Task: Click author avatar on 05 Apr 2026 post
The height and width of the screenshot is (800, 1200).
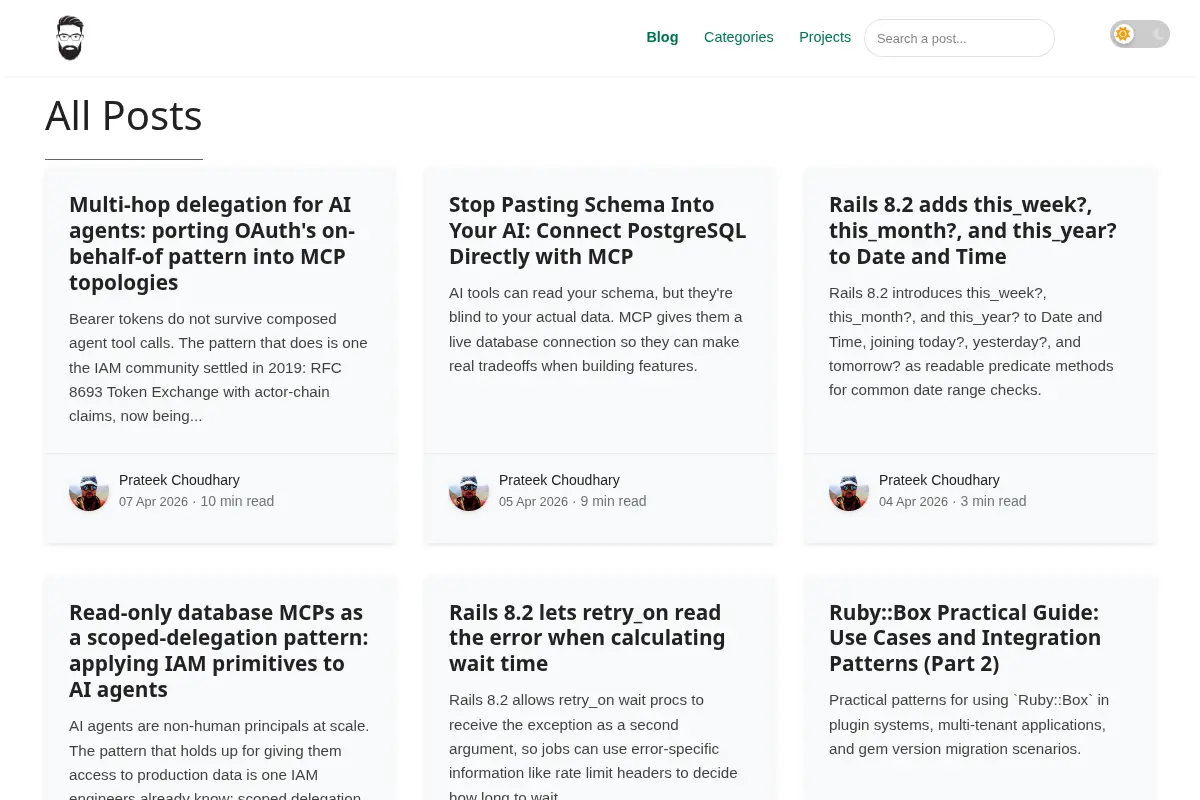Action: [469, 491]
